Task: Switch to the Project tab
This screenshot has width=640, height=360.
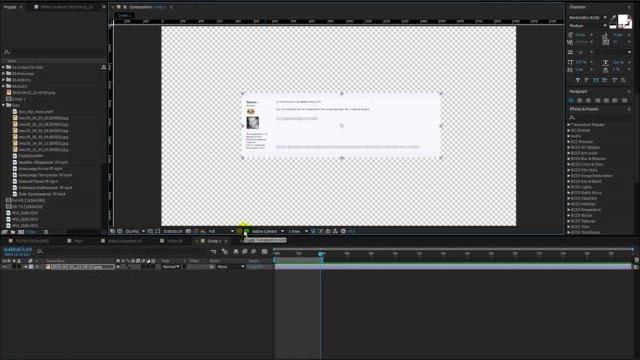Action: [10, 7]
